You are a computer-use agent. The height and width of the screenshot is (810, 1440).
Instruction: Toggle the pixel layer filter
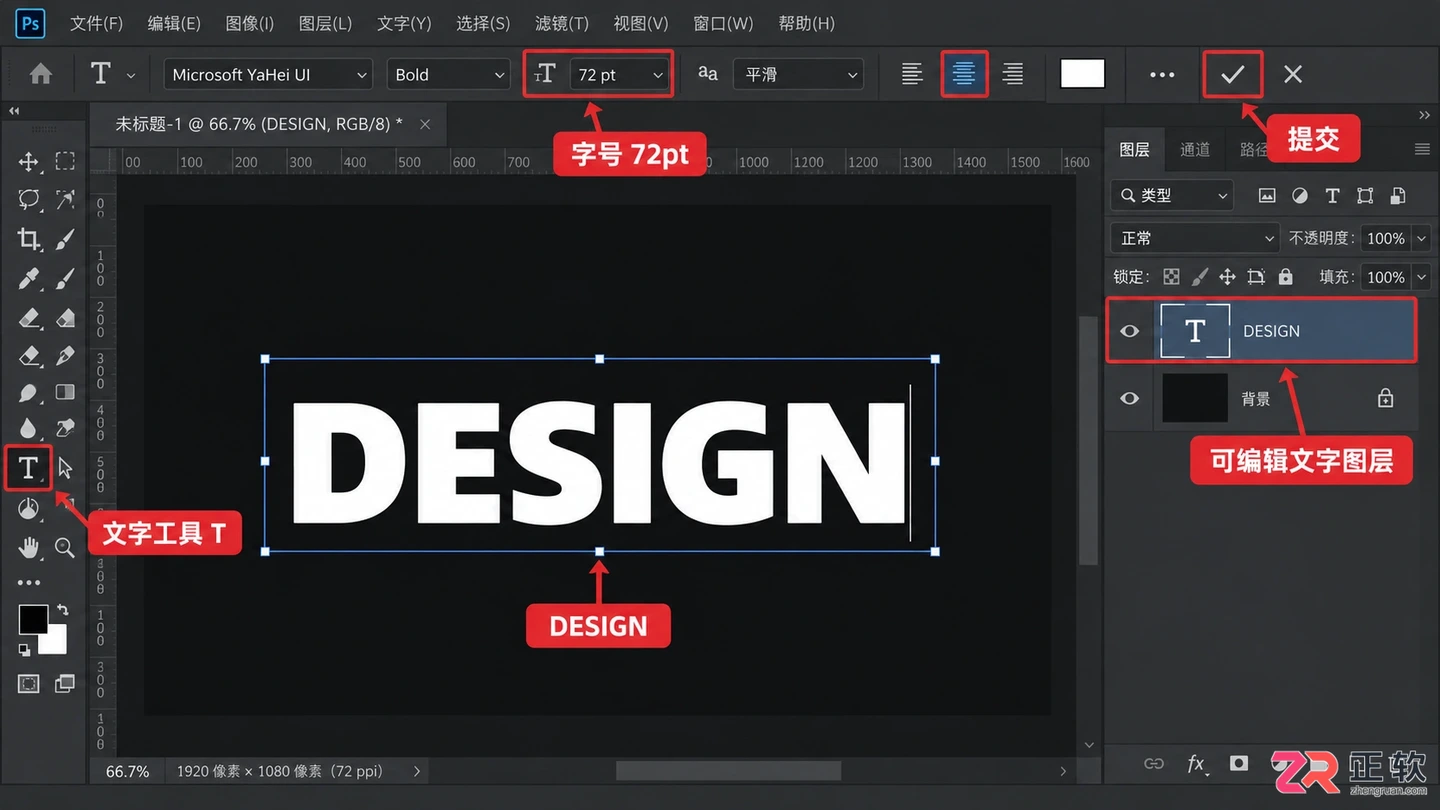pyautogui.click(x=1267, y=196)
